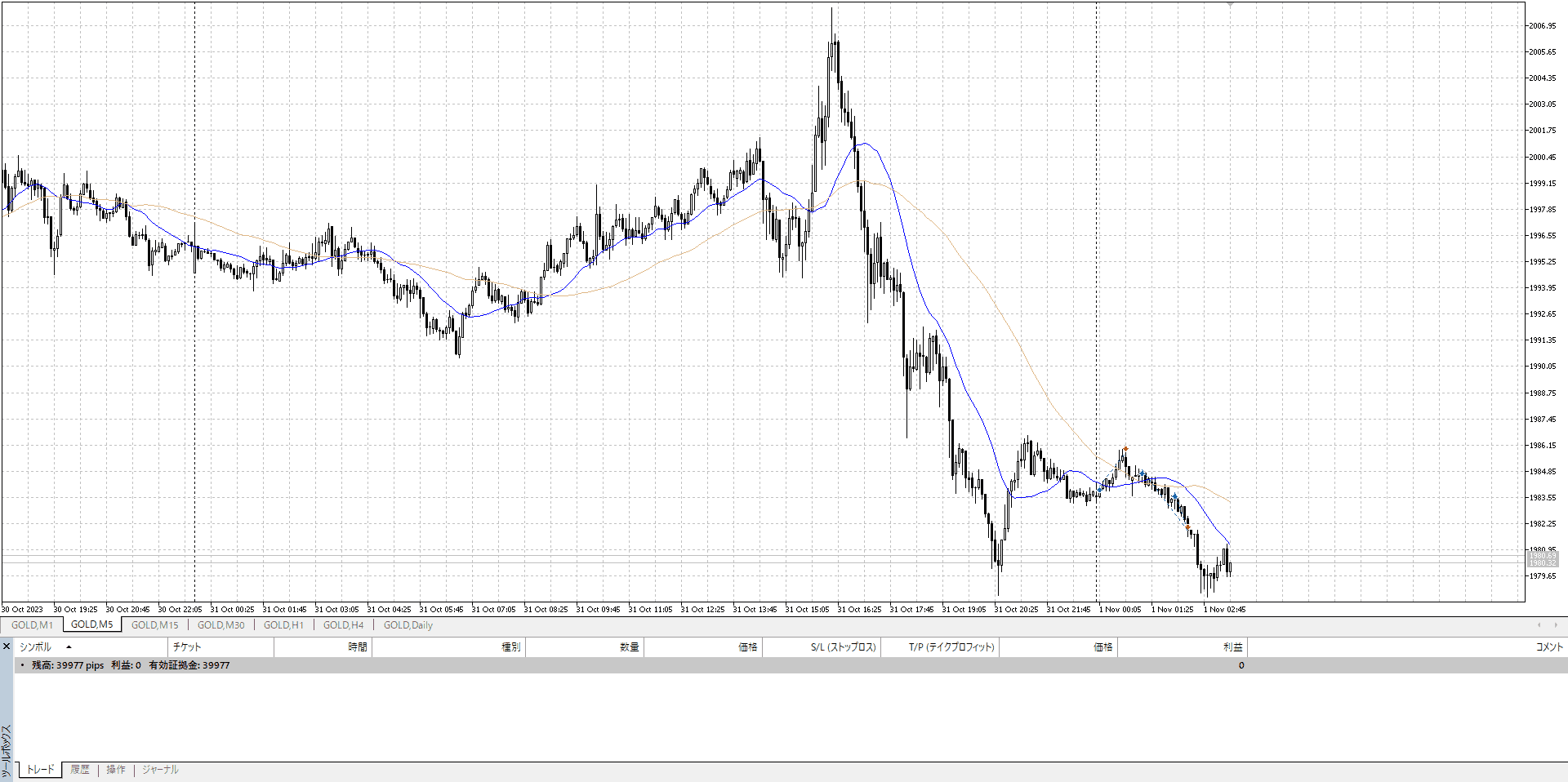Click the 利益 column header
This screenshot has width=1568, height=782.
pyautogui.click(x=1232, y=647)
